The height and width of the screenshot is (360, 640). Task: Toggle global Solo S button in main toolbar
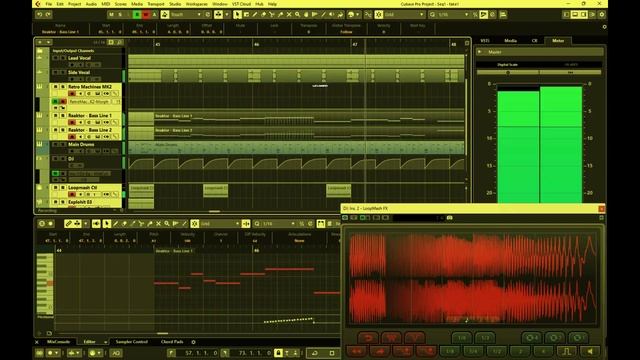[x=120, y=15]
